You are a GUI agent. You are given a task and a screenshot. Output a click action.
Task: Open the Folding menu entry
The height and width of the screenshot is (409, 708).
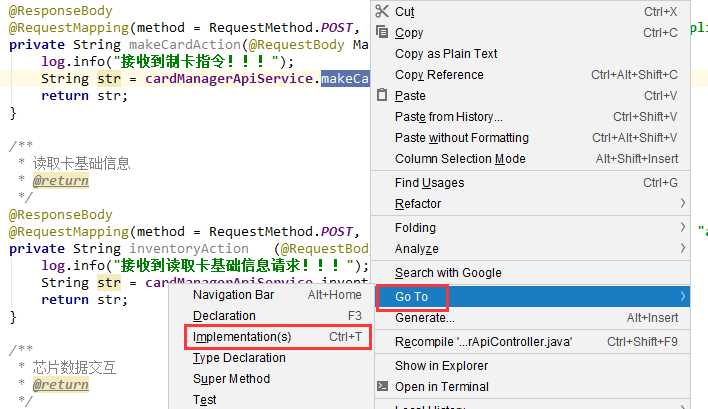tap(531, 228)
